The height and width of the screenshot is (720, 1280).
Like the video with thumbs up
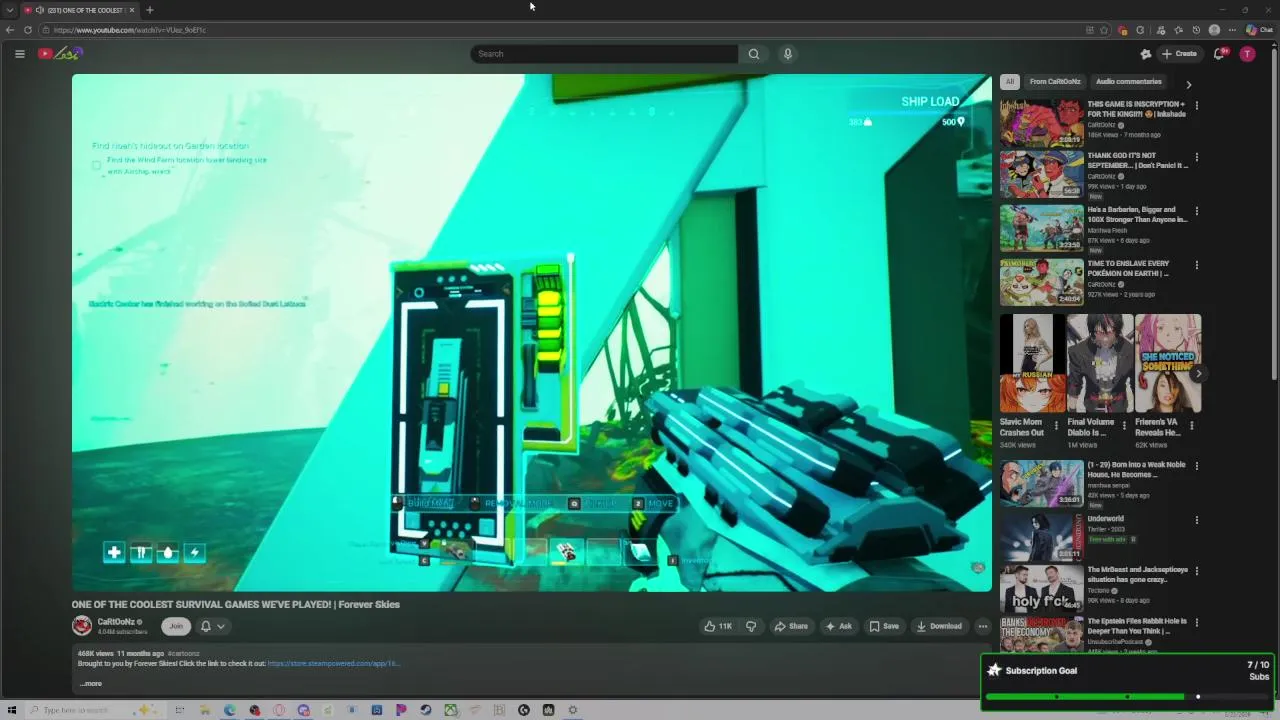[x=718, y=626]
